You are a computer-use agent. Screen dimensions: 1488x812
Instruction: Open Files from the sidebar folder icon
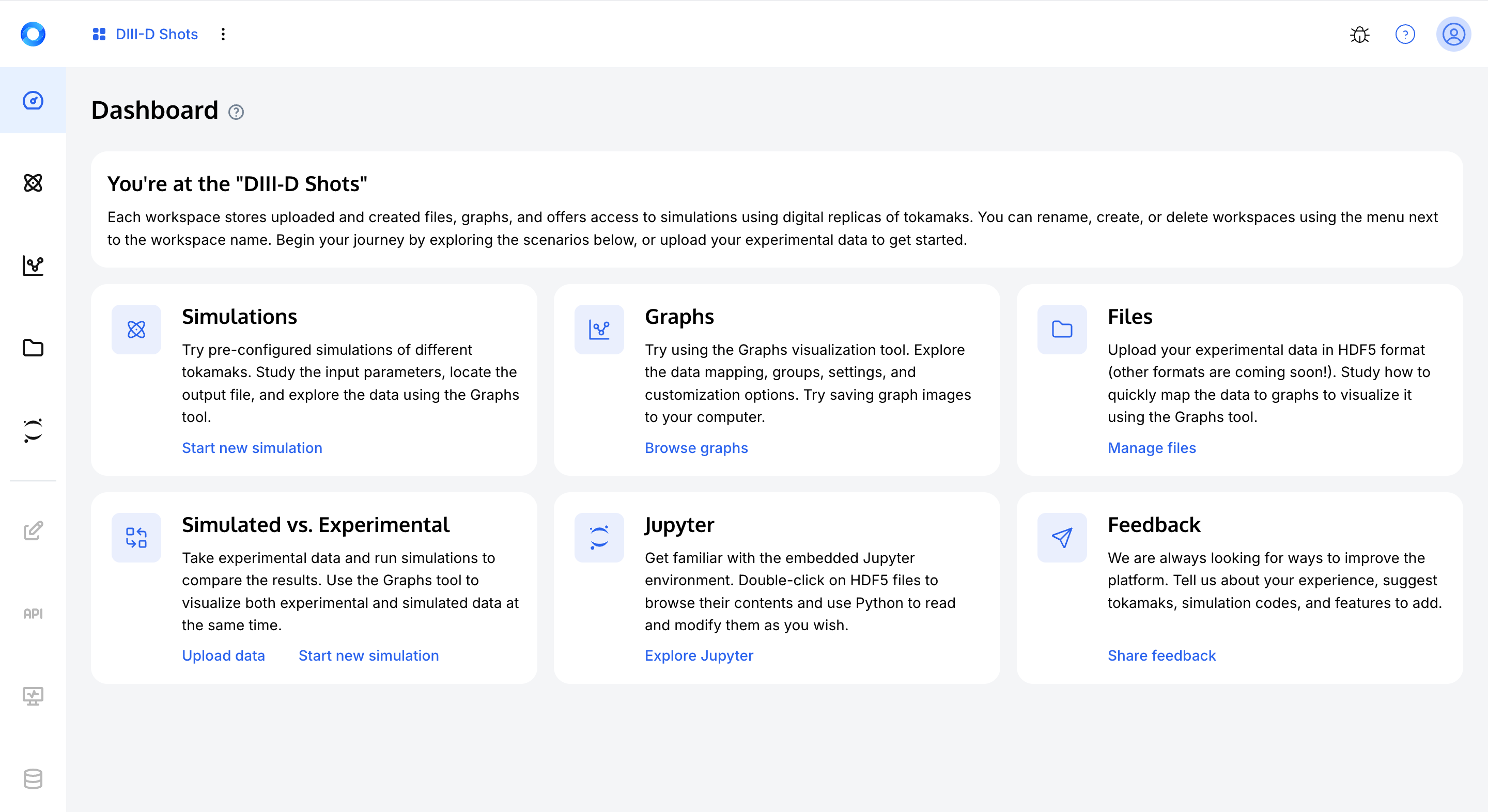(33, 348)
